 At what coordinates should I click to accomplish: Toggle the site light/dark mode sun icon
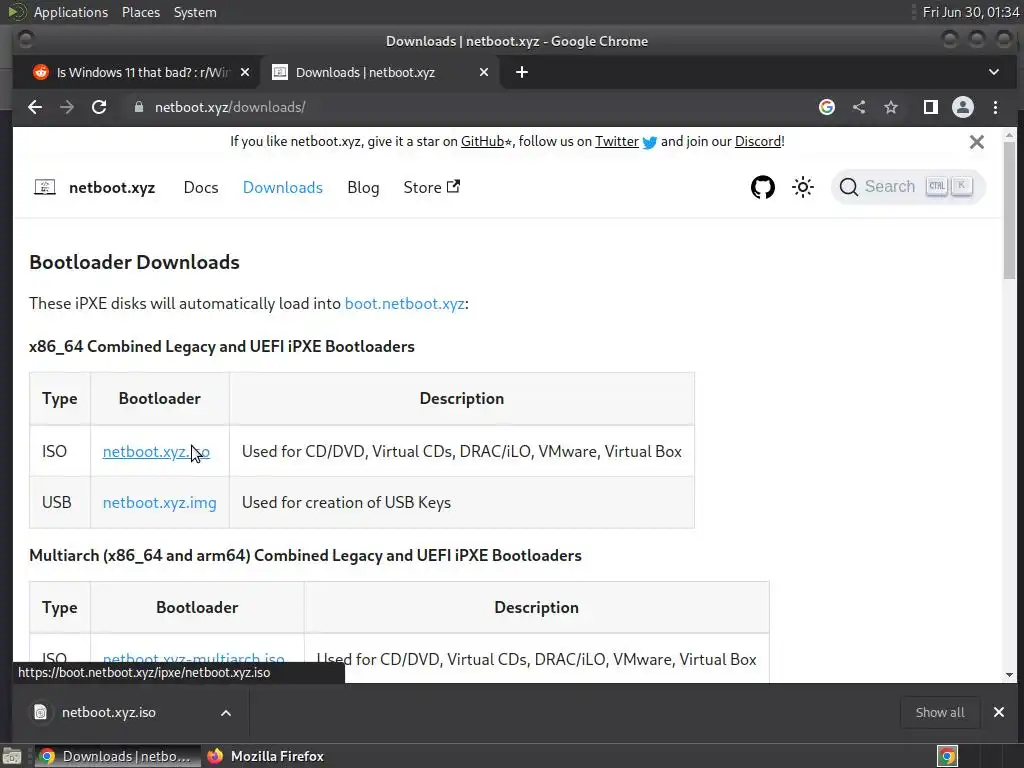coord(803,187)
